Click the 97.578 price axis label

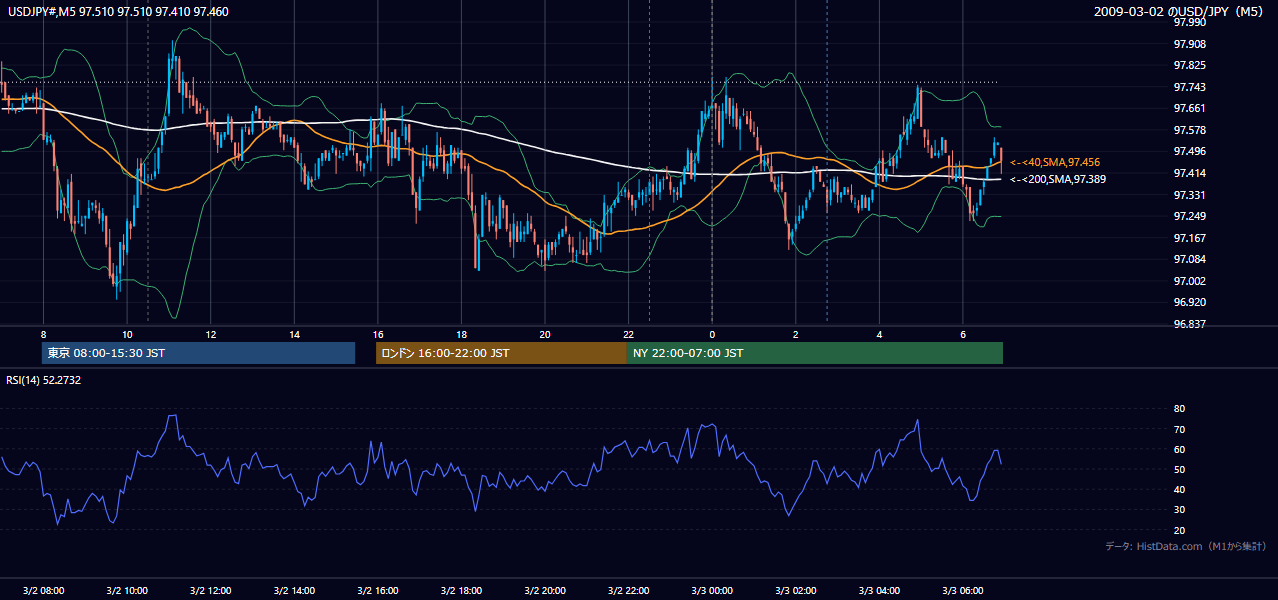(x=1190, y=130)
